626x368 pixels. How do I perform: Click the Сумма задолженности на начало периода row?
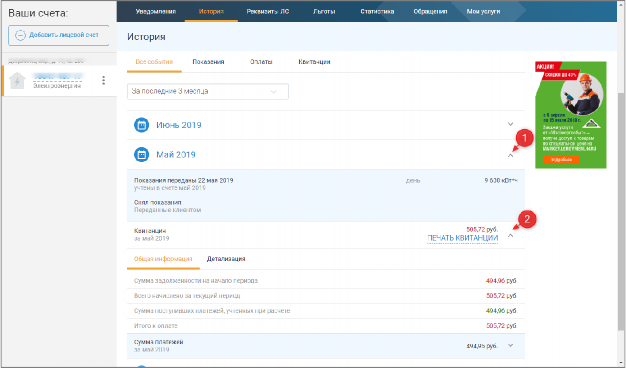(x=326, y=281)
